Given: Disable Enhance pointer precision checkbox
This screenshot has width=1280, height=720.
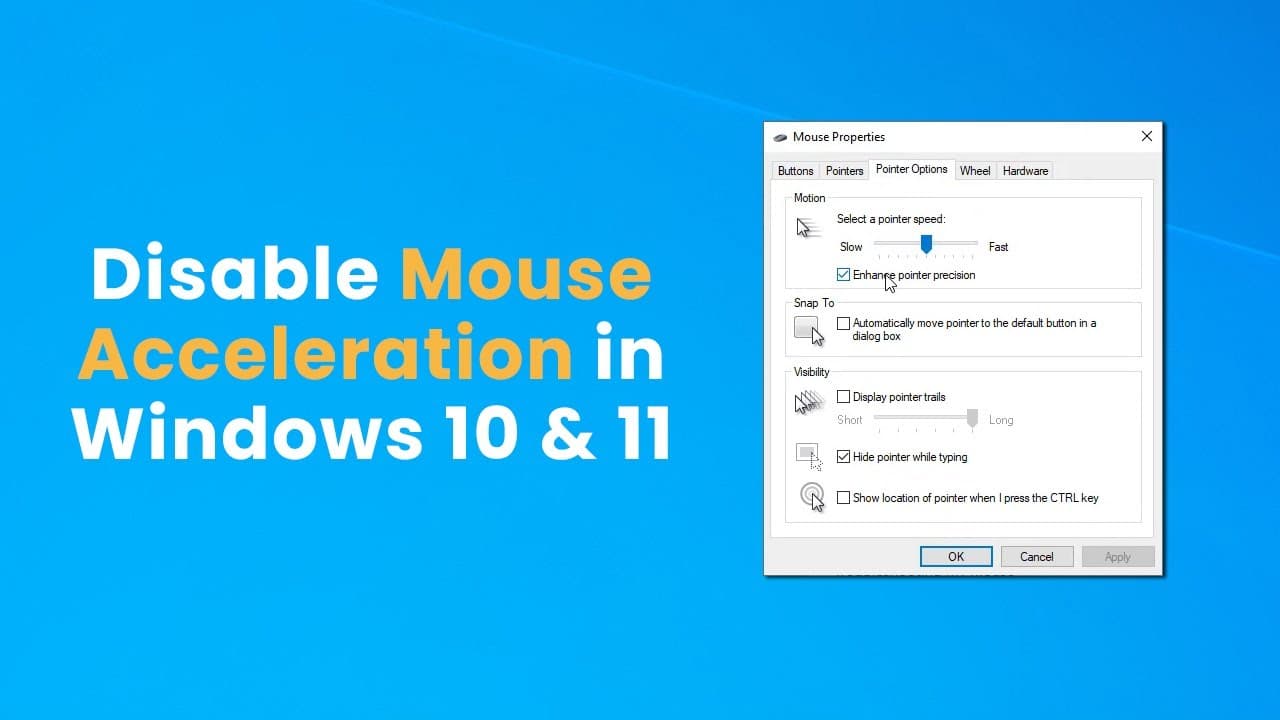Looking at the screenshot, I should (x=843, y=275).
